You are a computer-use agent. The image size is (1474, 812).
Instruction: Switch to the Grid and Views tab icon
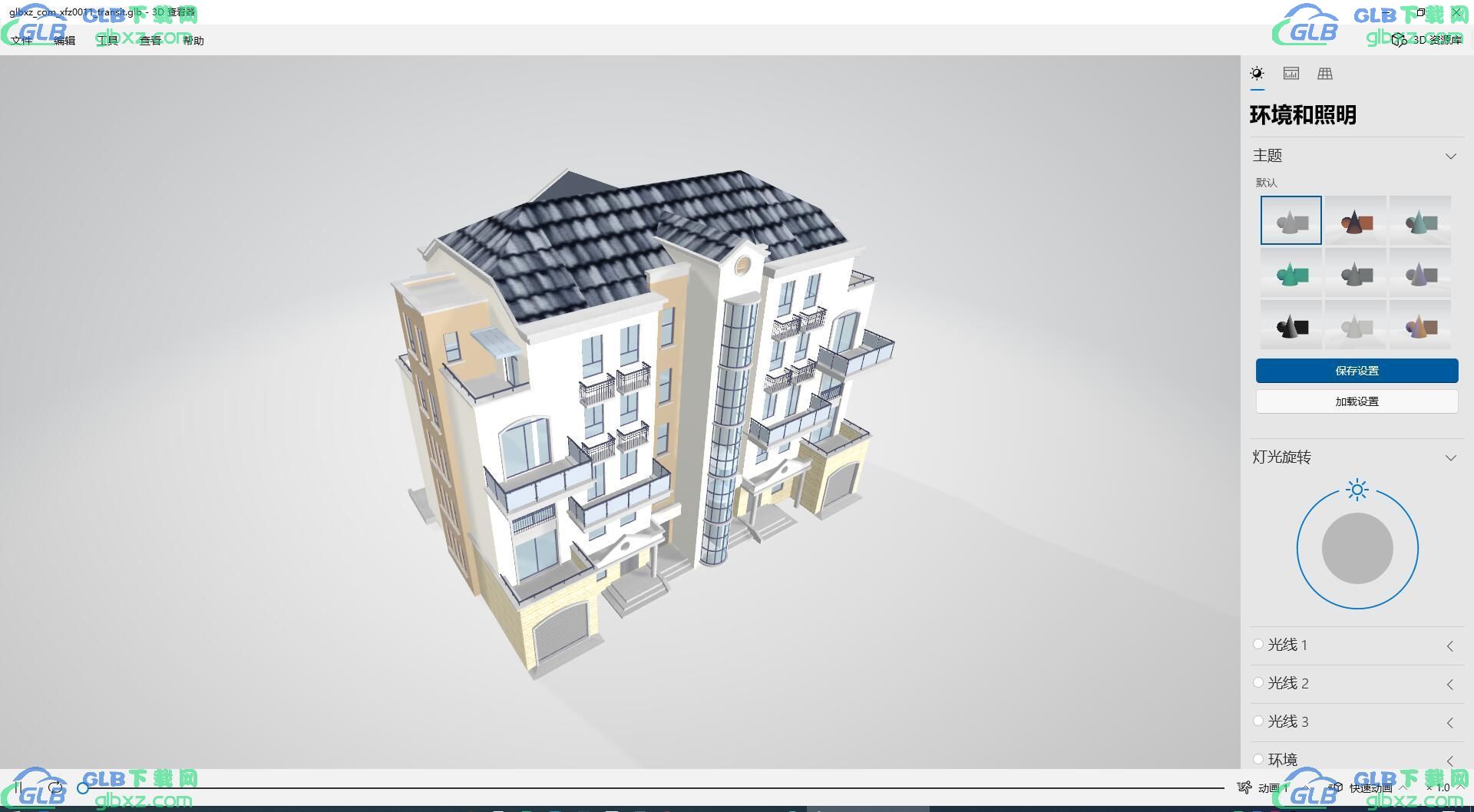pyautogui.click(x=1325, y=74)
